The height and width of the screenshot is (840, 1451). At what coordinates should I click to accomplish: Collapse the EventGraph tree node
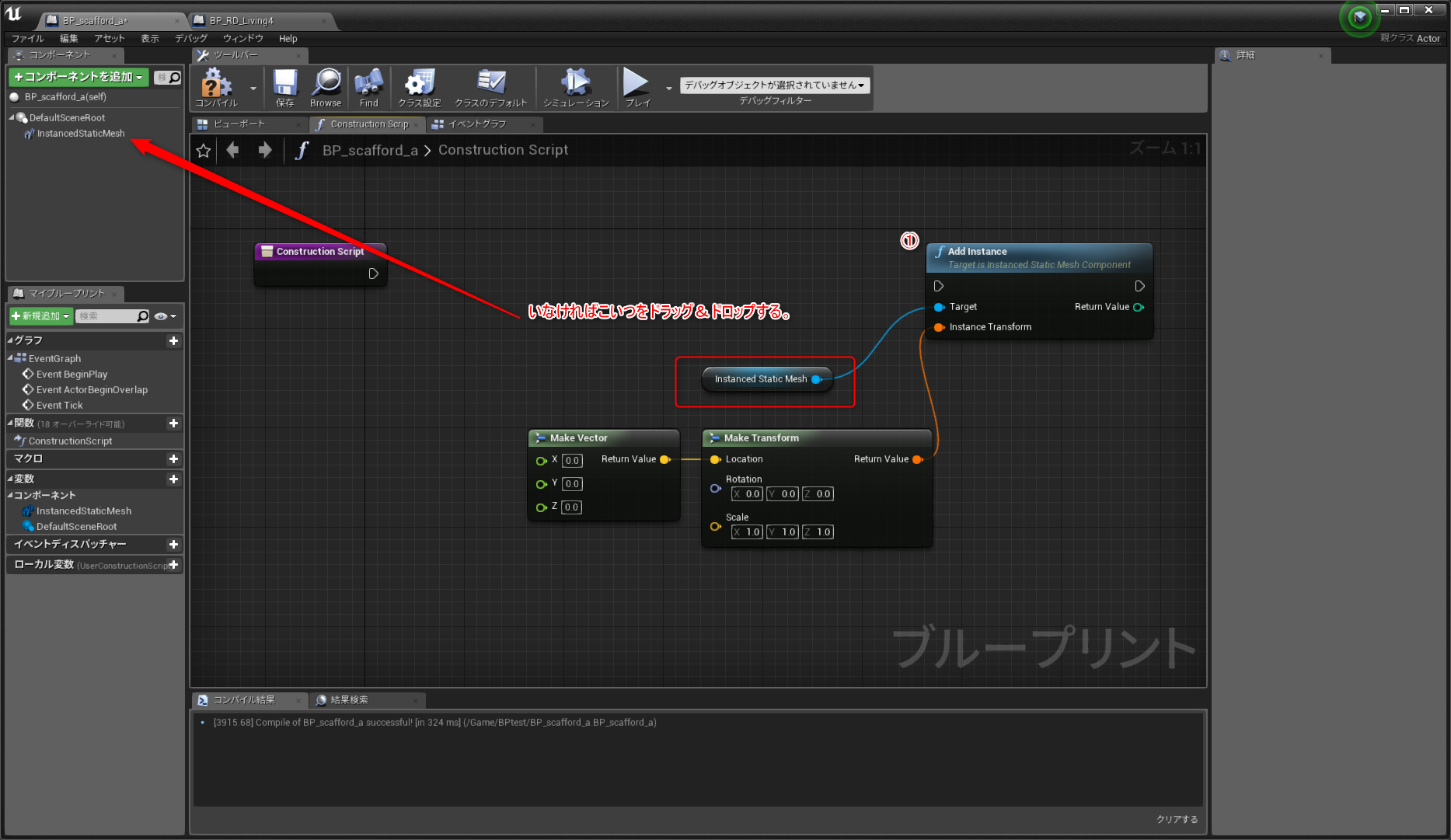click(10, 358)
